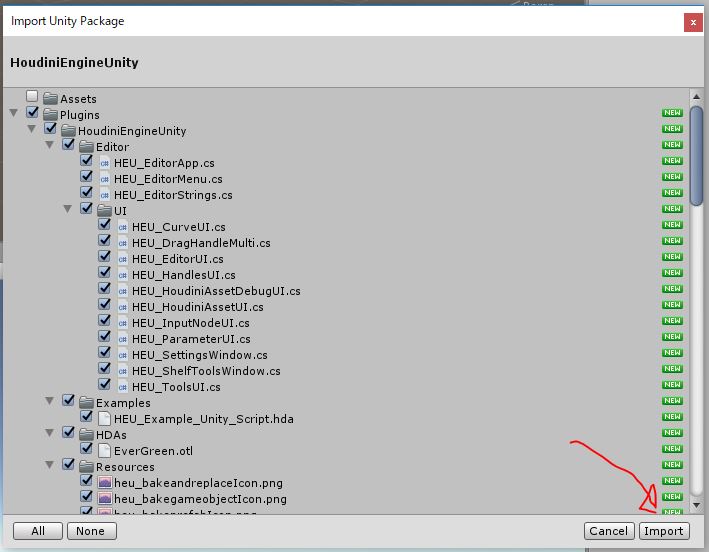The height and width of the screenshot is (552, 709).
Task: Uncheck the Resources folder checkbox
Action: 68,464
